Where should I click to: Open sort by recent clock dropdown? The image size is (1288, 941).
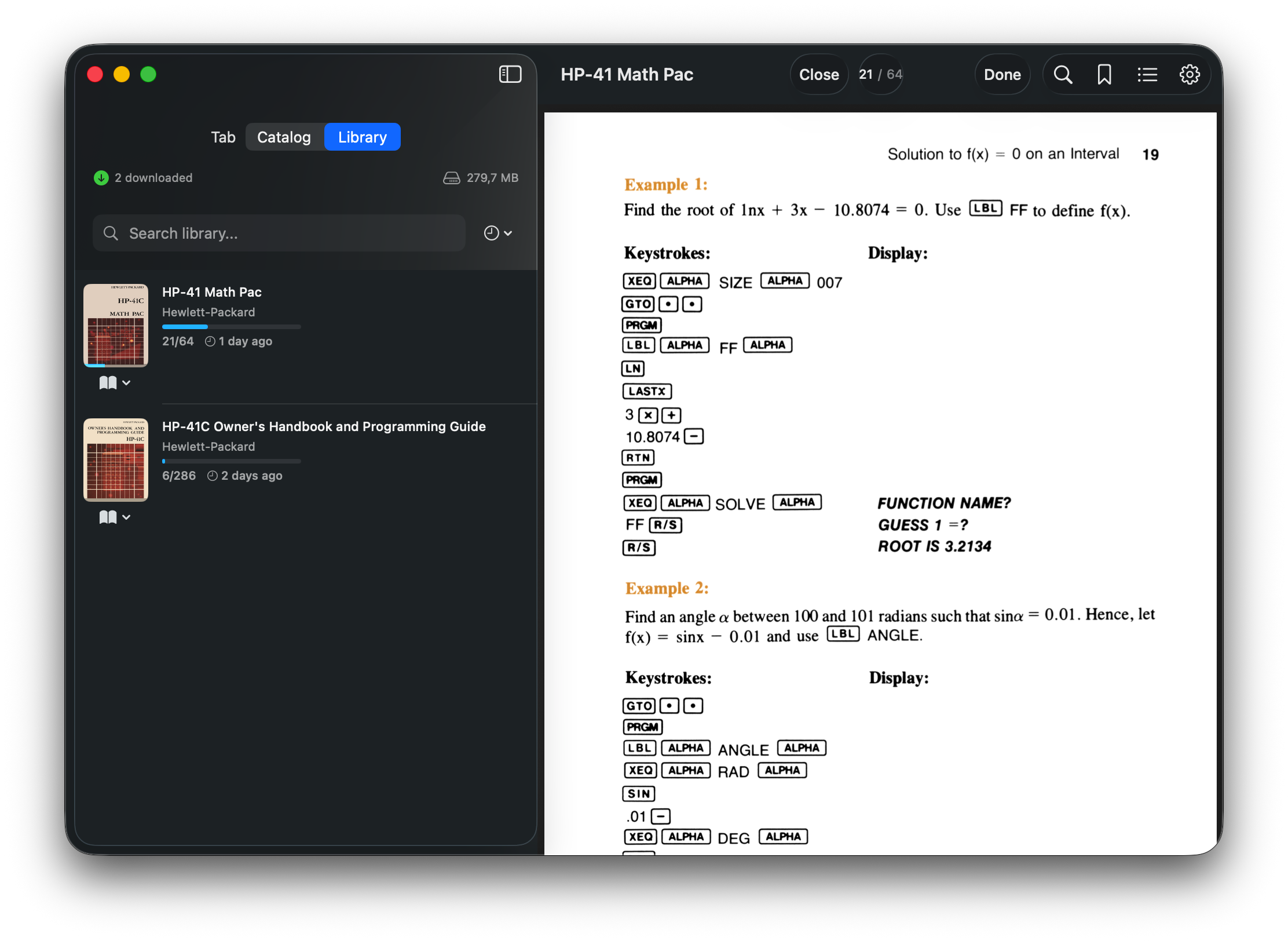[498, 233]
